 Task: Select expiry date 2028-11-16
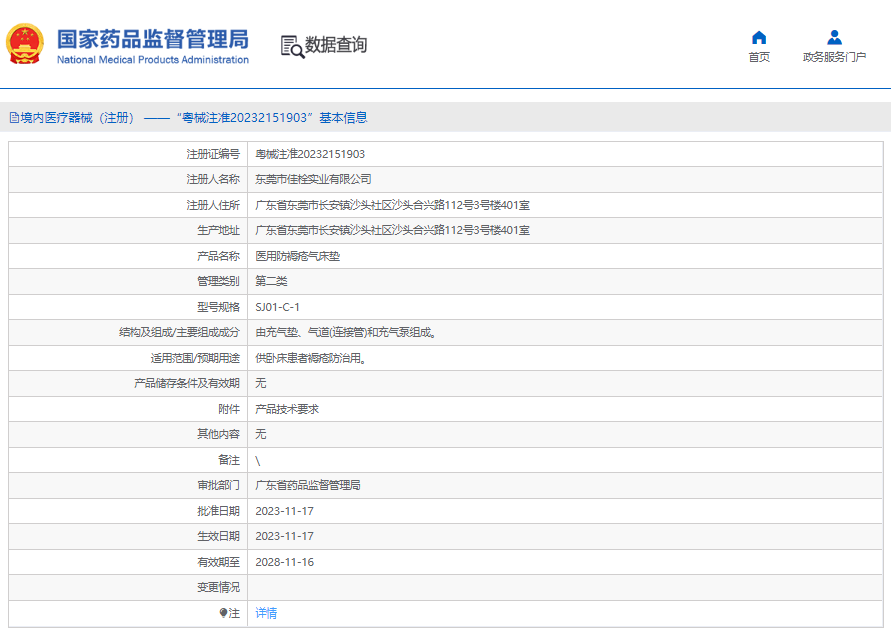(x=284, y=562)
